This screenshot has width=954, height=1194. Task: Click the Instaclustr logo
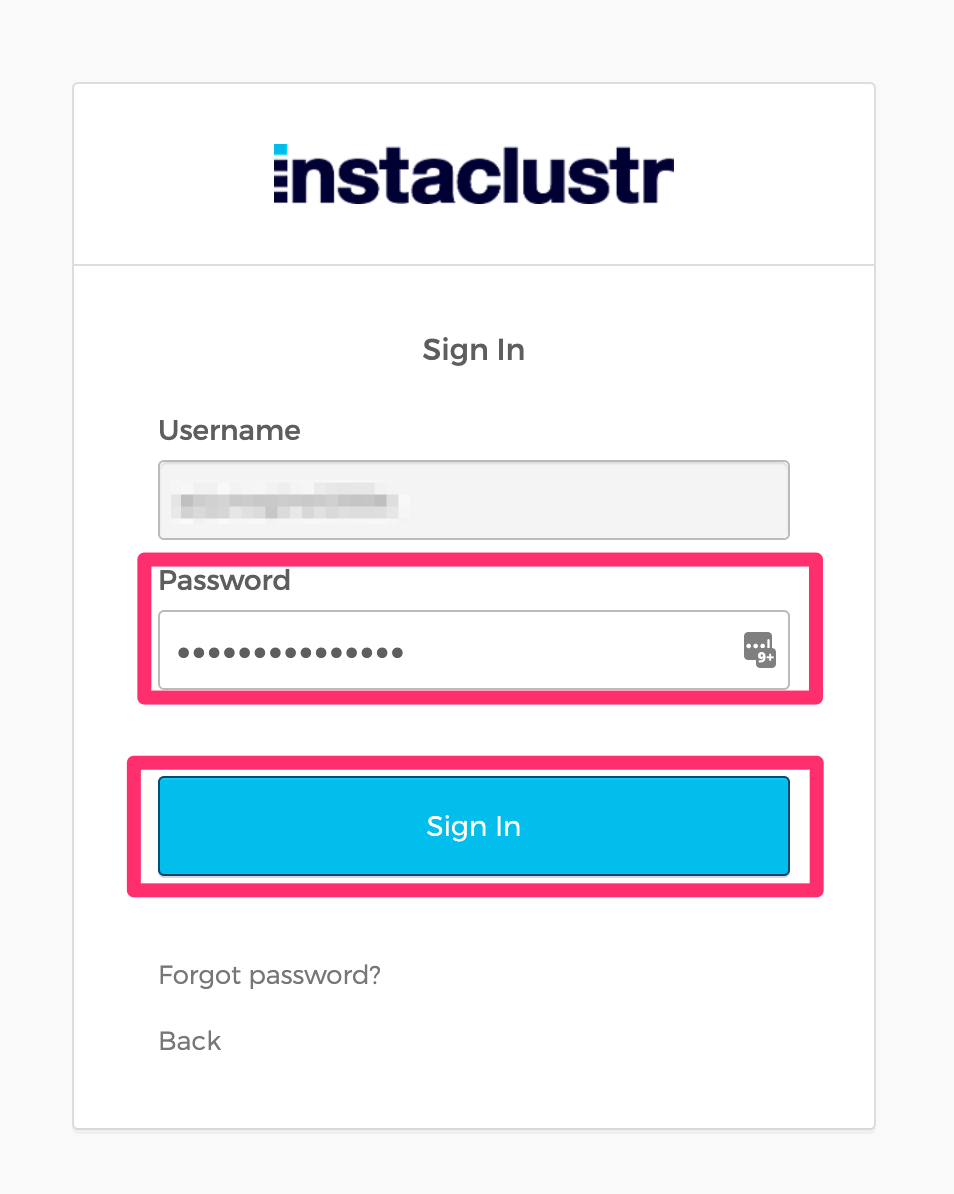[x=473, y=176]
